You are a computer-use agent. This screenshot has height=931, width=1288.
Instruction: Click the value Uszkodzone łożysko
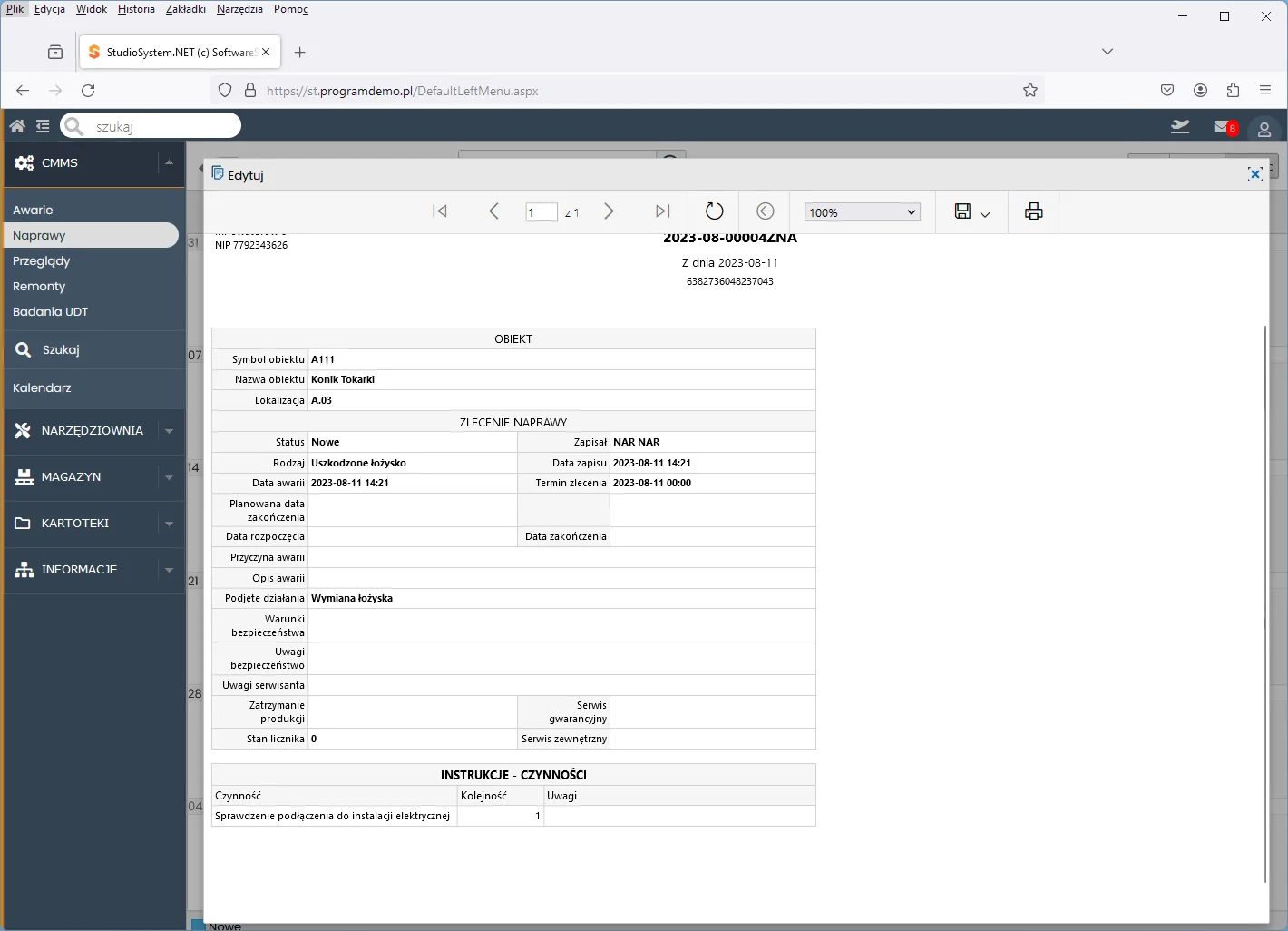click(358, 463)
